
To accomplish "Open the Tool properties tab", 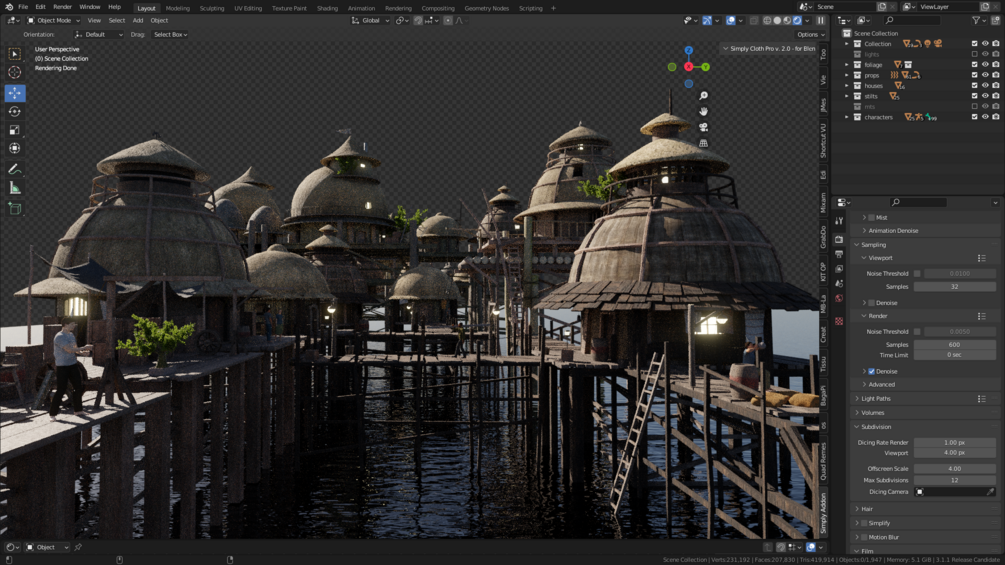I will pos(839,220).
